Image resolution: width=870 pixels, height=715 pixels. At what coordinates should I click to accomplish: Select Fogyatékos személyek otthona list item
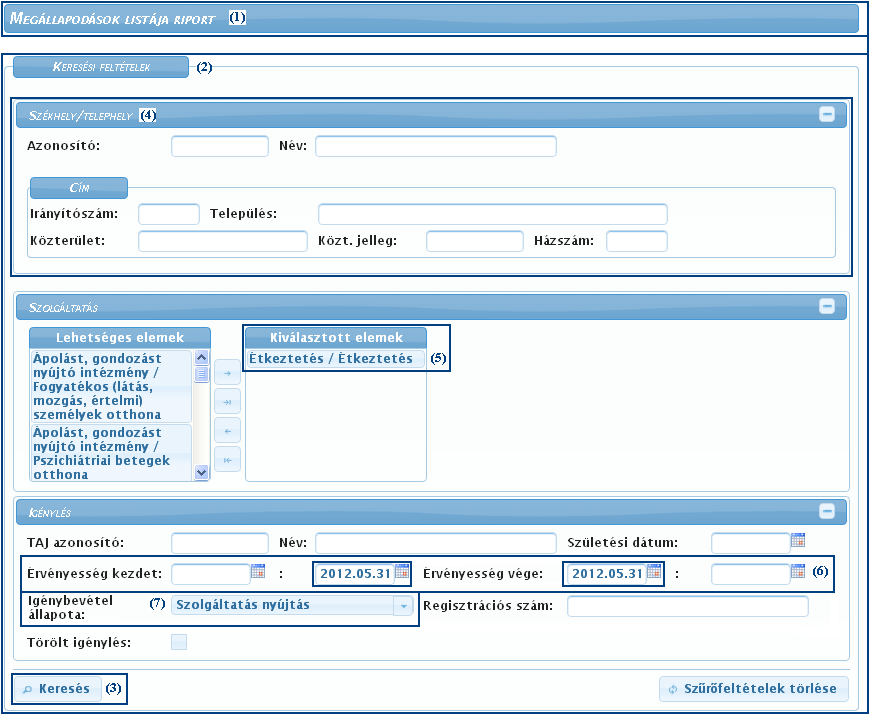[x=112, y=387]
